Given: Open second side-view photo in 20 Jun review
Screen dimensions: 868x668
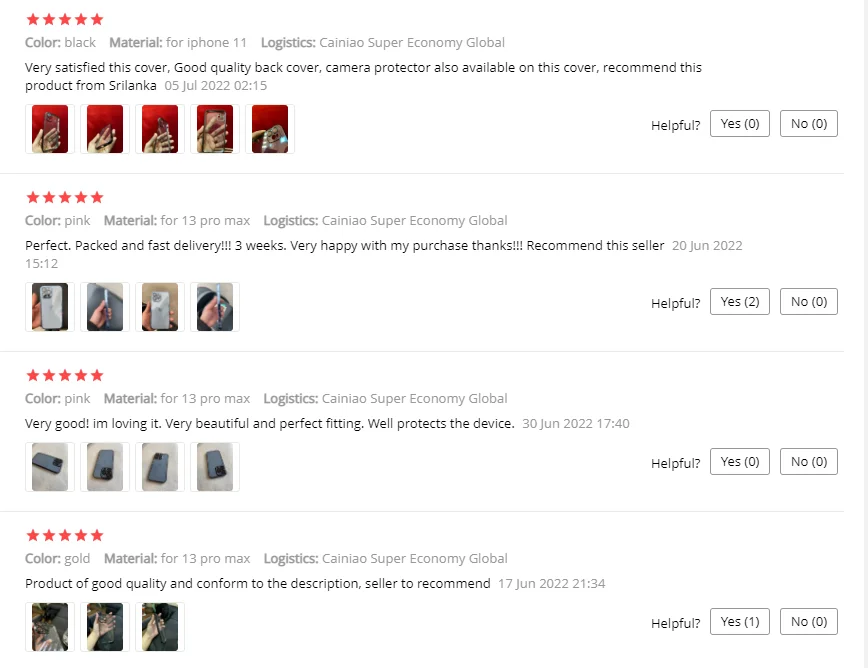Looking at the screenshot, I should point(105,307).
